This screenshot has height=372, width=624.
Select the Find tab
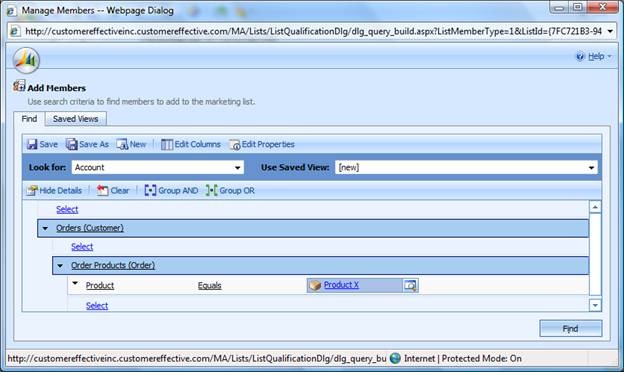[29, 119]
